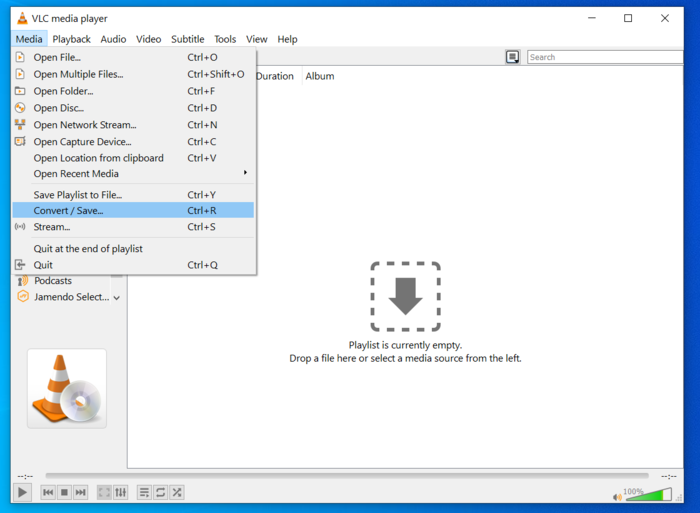
Task: Enable random shuffle playback
Action: click(x=177, y=492)
